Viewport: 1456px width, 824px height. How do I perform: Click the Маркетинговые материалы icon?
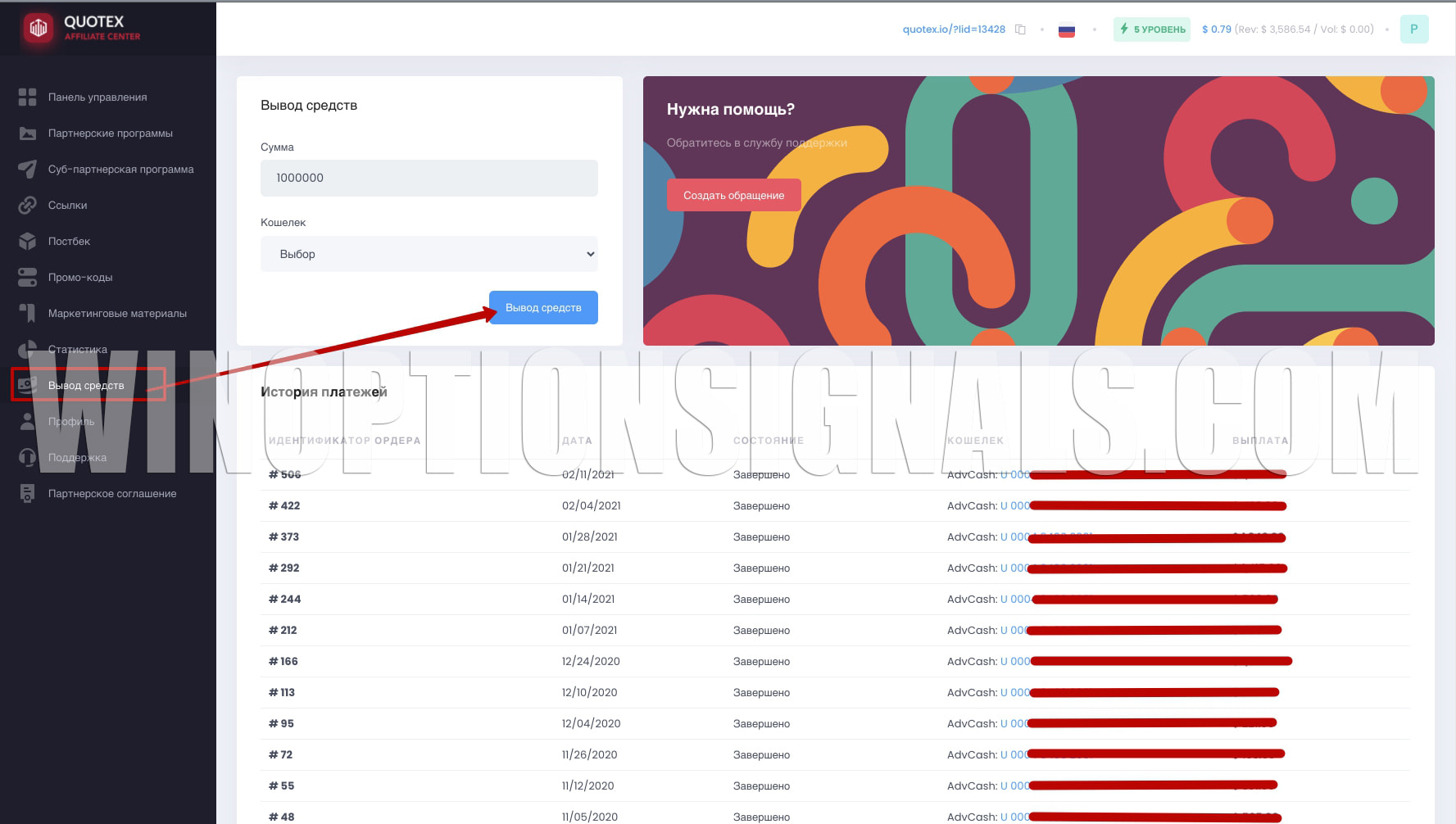point(27,314)
